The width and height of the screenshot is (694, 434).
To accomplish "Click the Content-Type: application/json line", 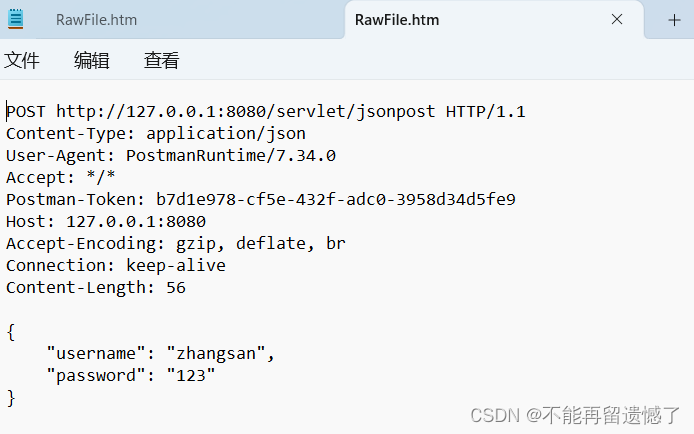I will click(156, 134).
